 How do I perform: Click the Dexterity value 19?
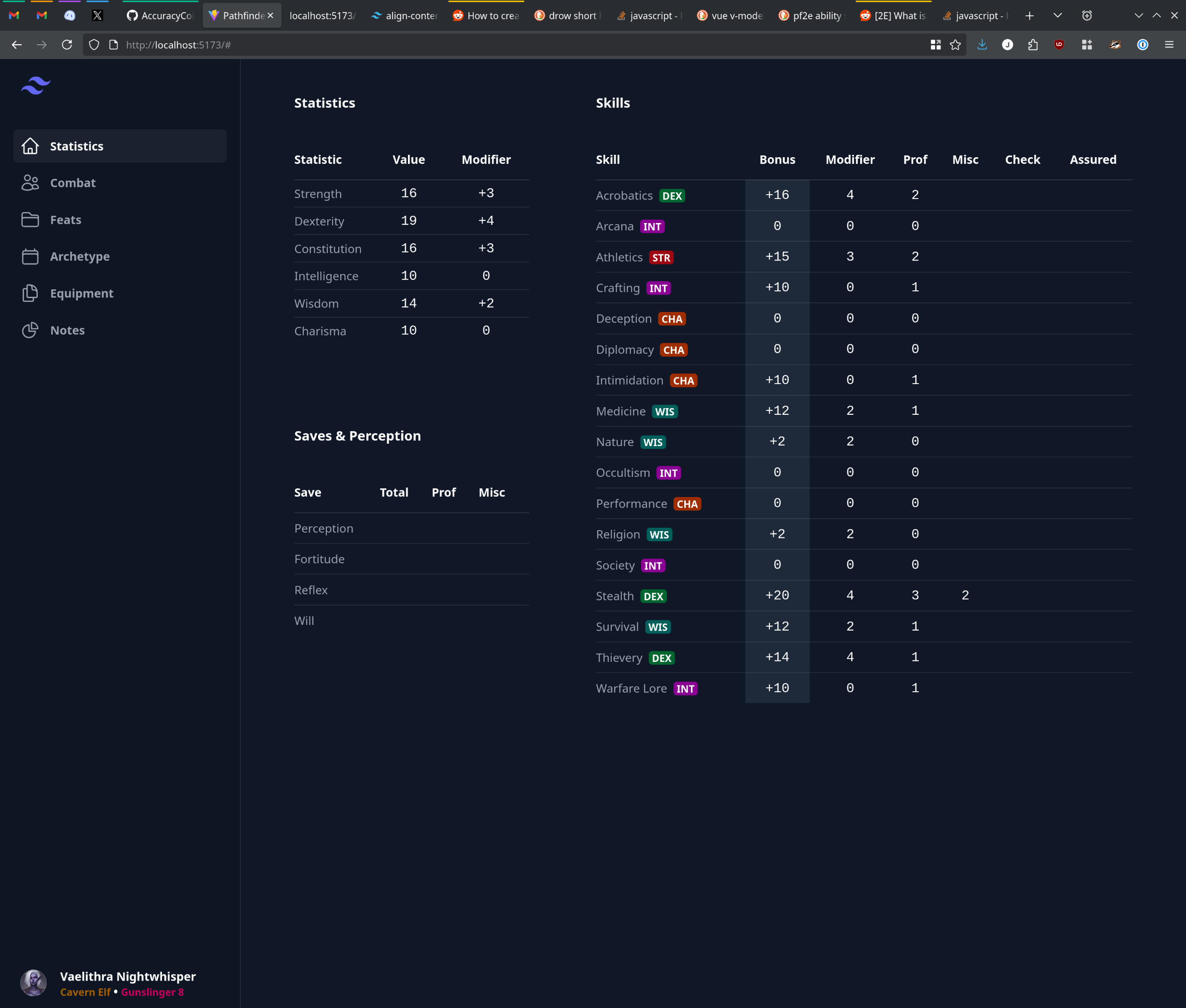(408, 221)
